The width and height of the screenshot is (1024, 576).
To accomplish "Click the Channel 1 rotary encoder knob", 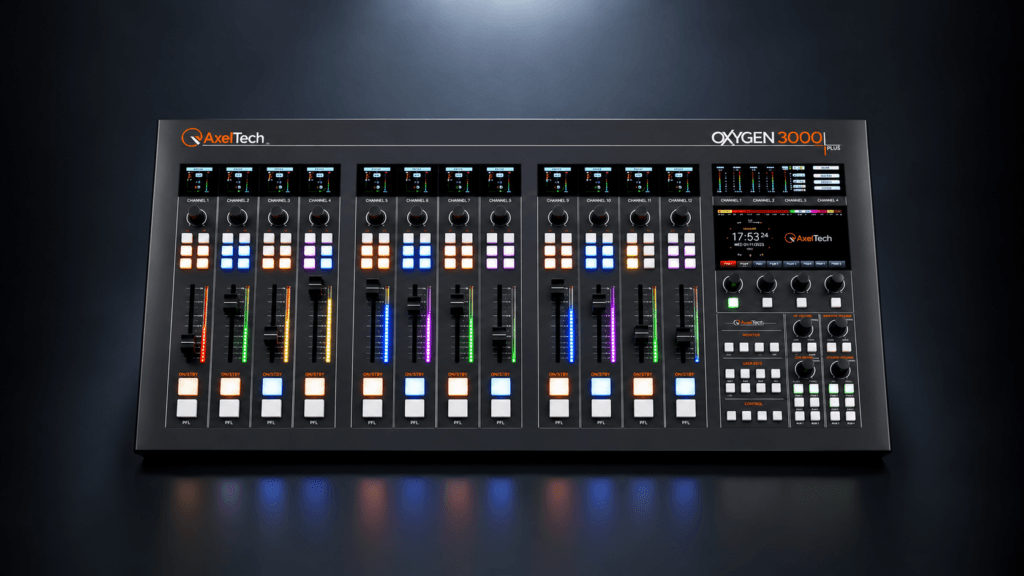I will [x=196, y=217].
